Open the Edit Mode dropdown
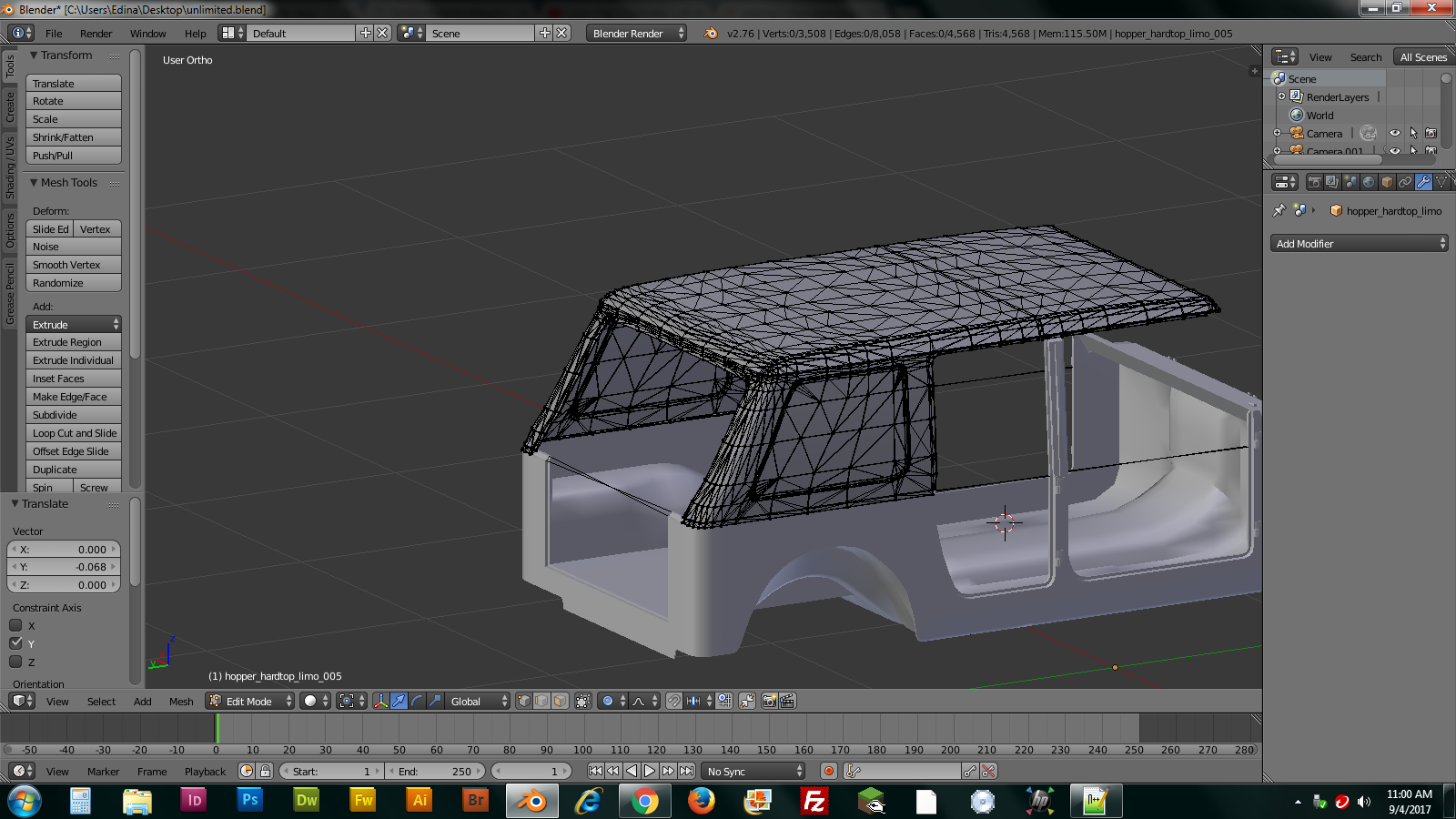The height and width of the screenshot is (819, 1456). [x=249, y=701]
